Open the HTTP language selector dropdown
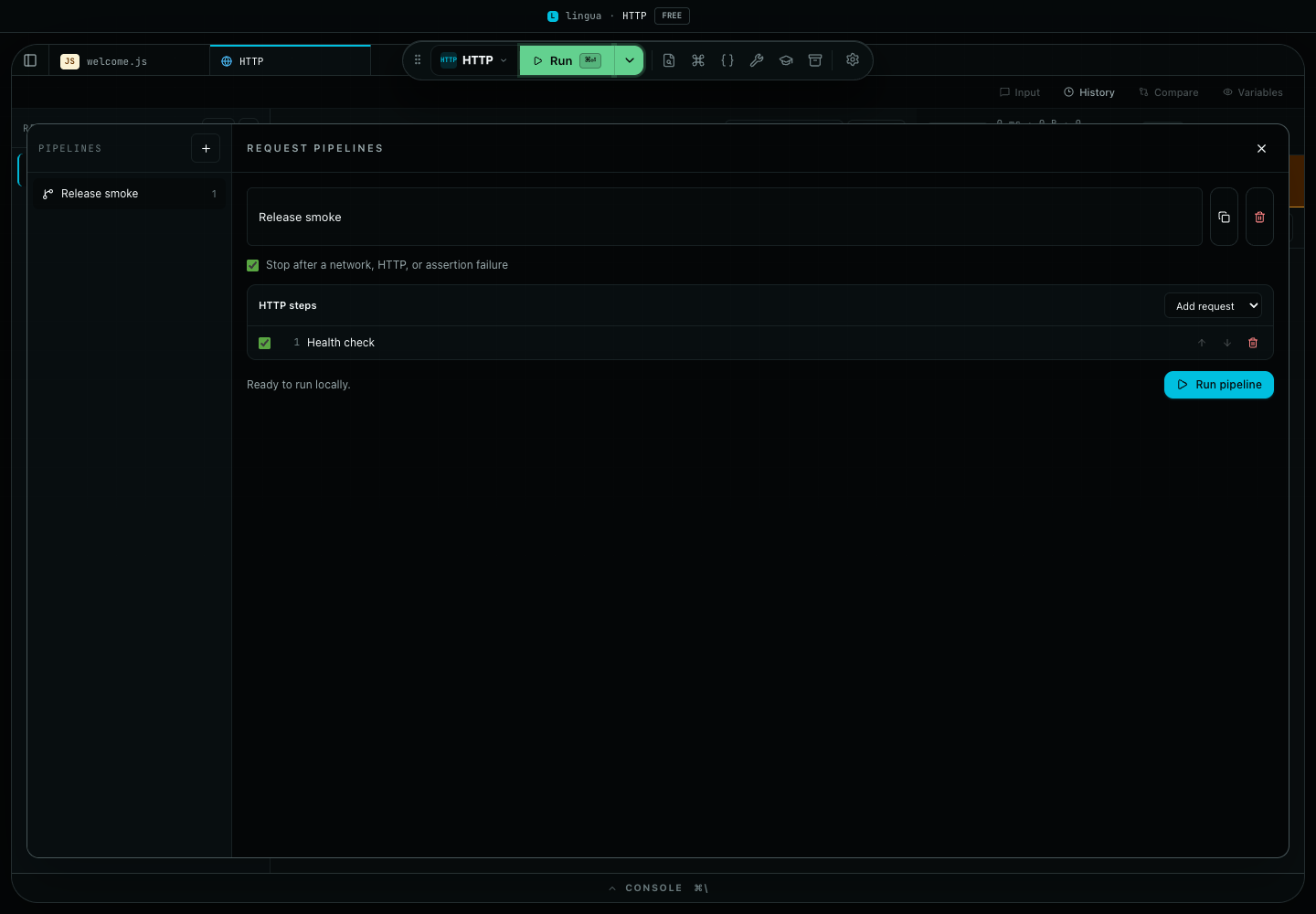Image resolution: width=1316 pixels, height=914 pixels. (473, 60)
